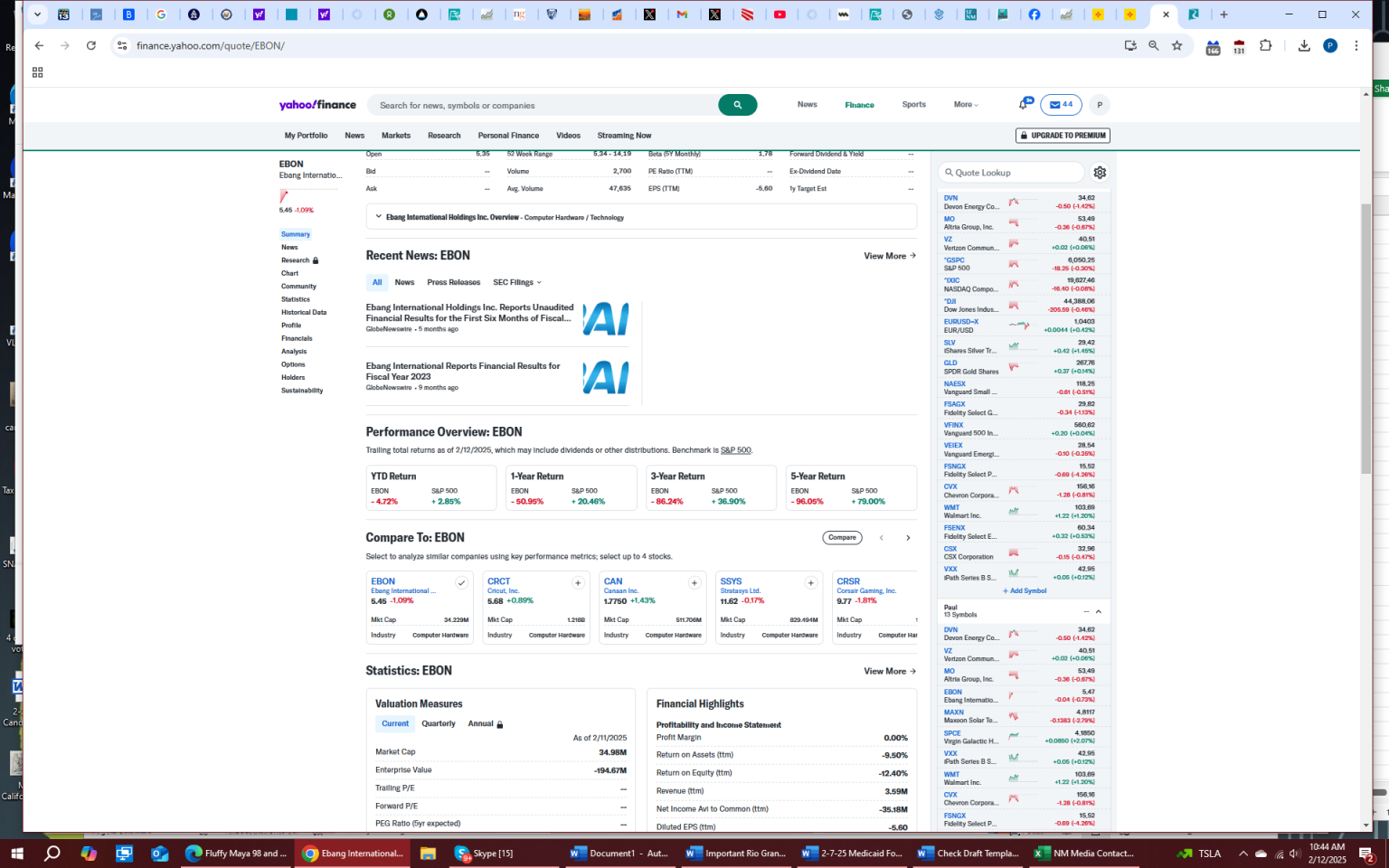Image resolution: width=1389 pixels, height=868 pixels.
Task: Uncheck EBON in the compare list
Action: [461, 583]
